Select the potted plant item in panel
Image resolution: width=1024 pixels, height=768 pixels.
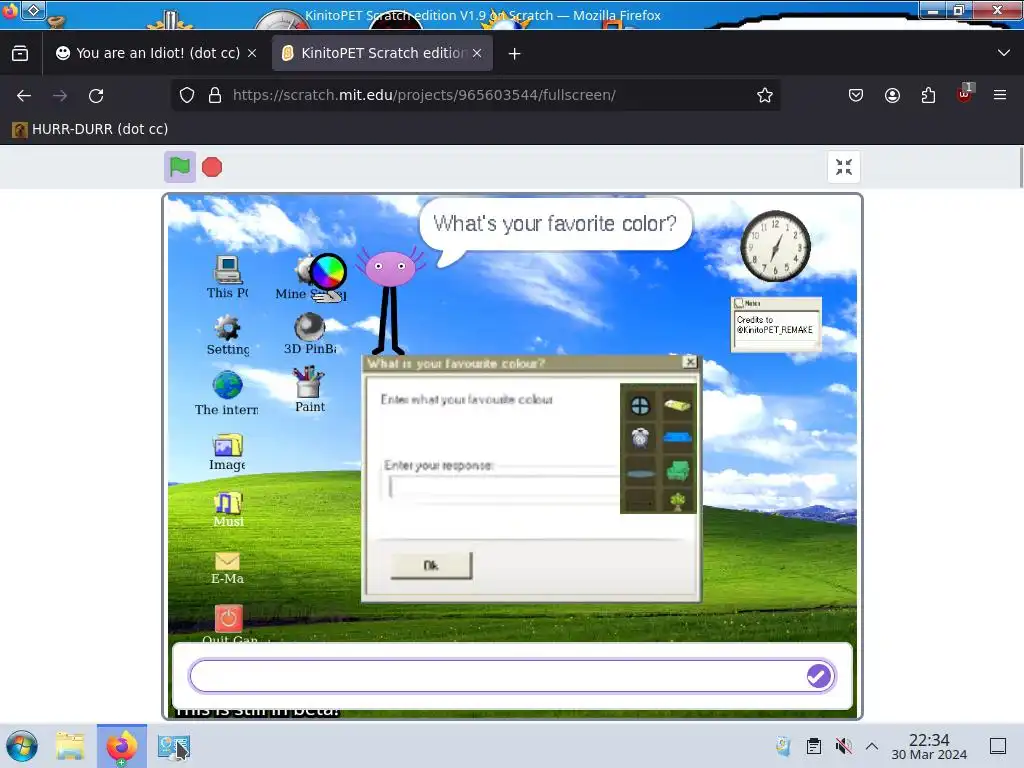[678, 501]
